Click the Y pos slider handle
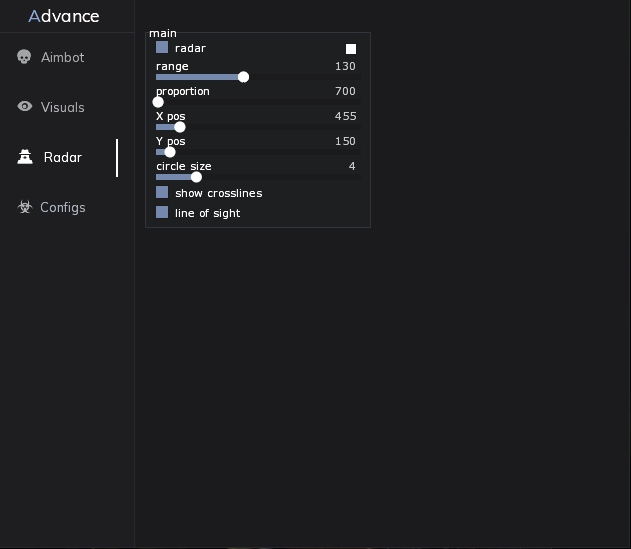The width and height of the screenshot is (631, 549). [170, 152]
